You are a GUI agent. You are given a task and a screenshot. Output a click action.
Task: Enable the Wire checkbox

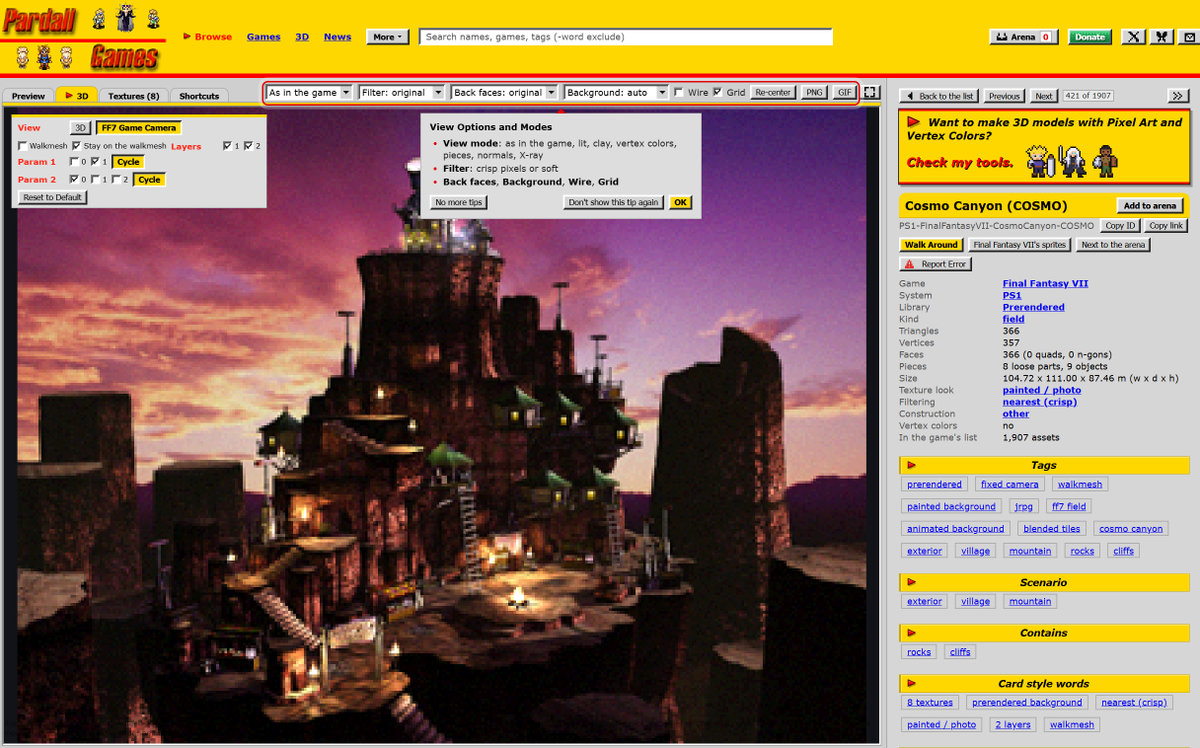coord(680,92)
